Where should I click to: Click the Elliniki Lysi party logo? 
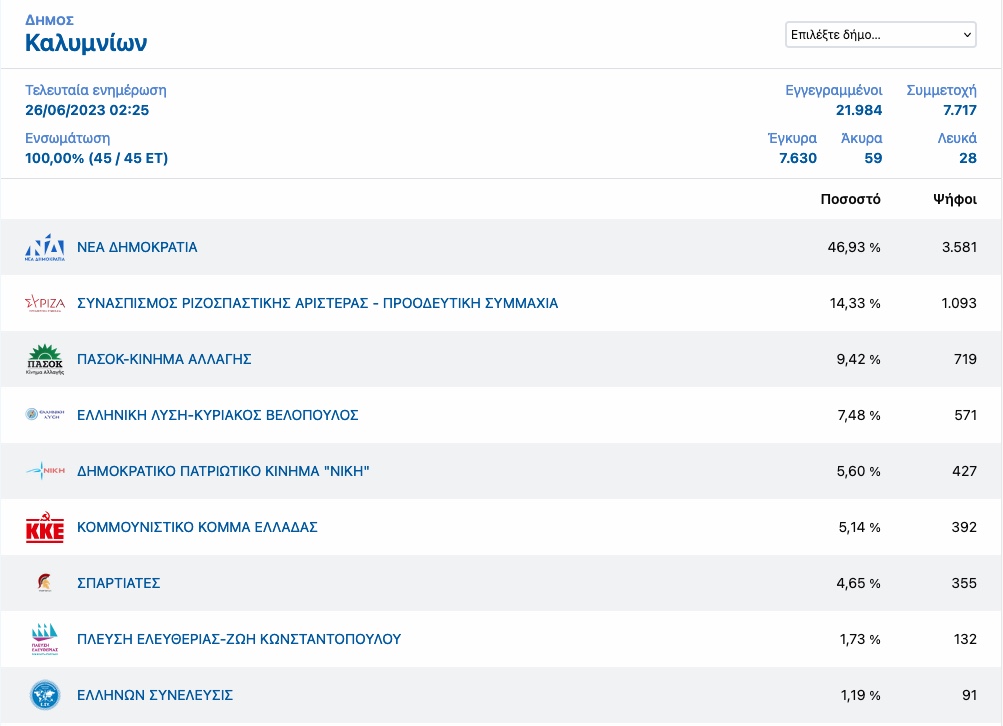(45, 414)
